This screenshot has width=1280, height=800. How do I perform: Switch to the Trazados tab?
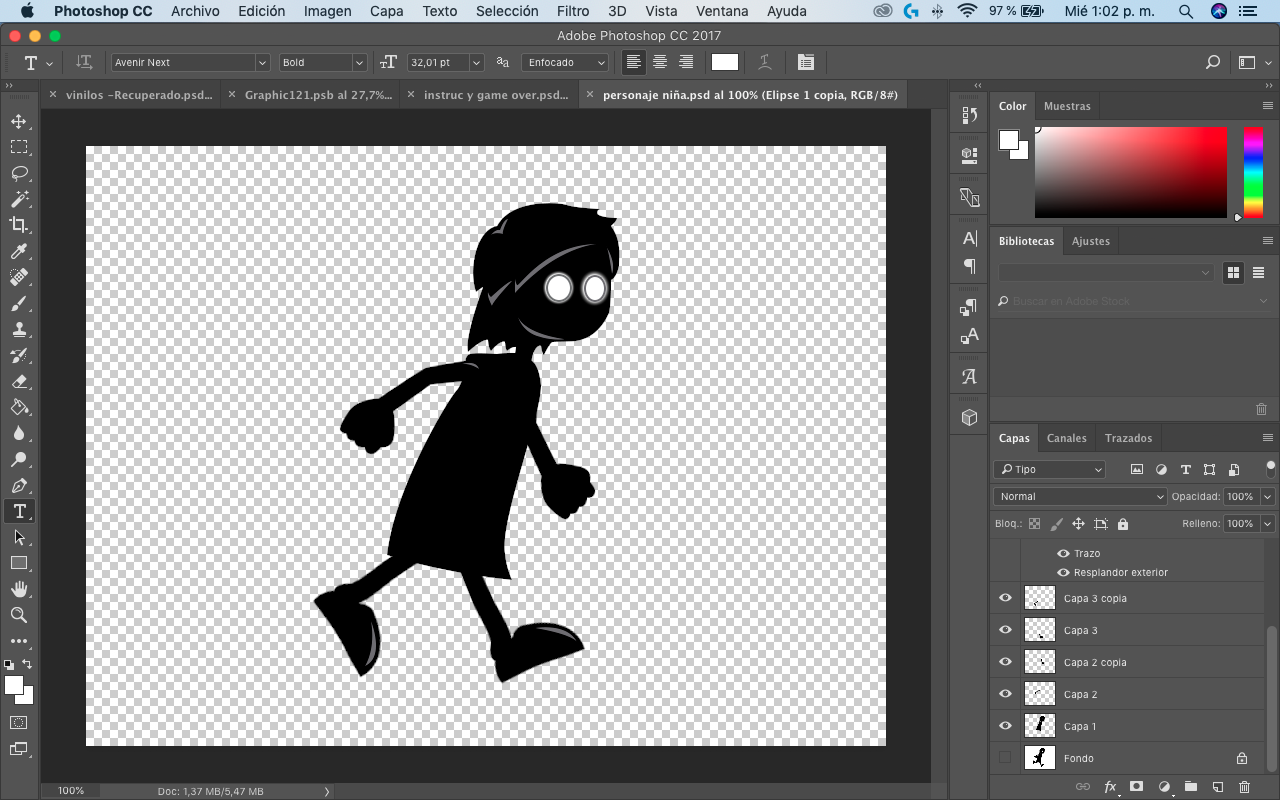1128,438
